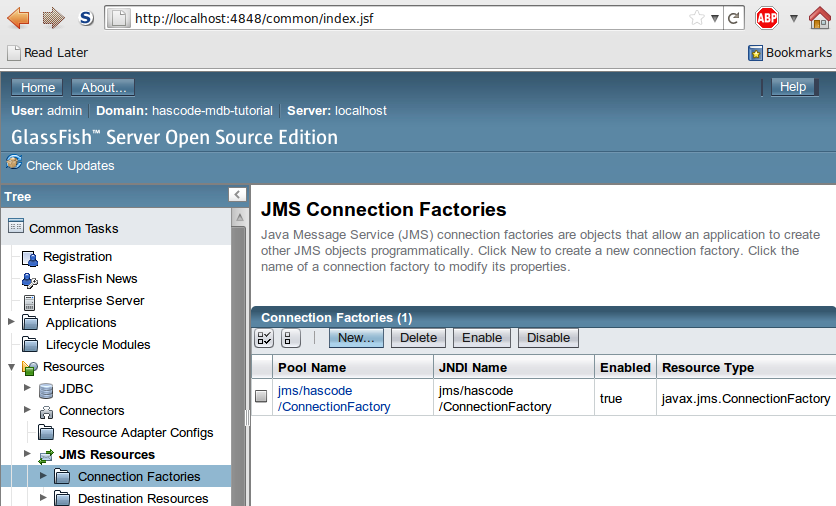This screenshot has height=506, width=836.
Task: Click the blue S icon beside the address bar
Action: coord(86,18)
